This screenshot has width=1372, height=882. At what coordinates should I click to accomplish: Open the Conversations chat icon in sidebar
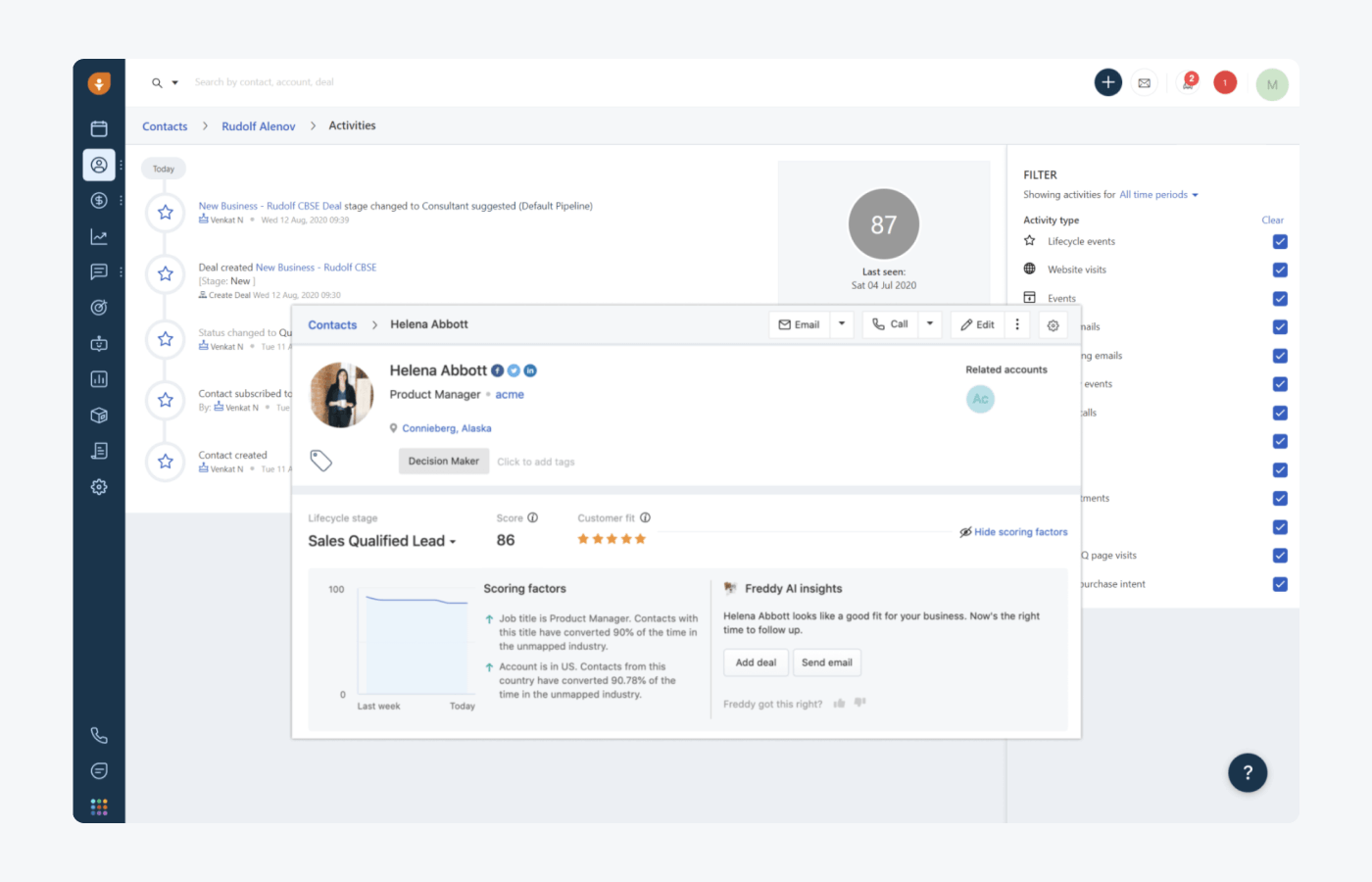pos(98,271)
